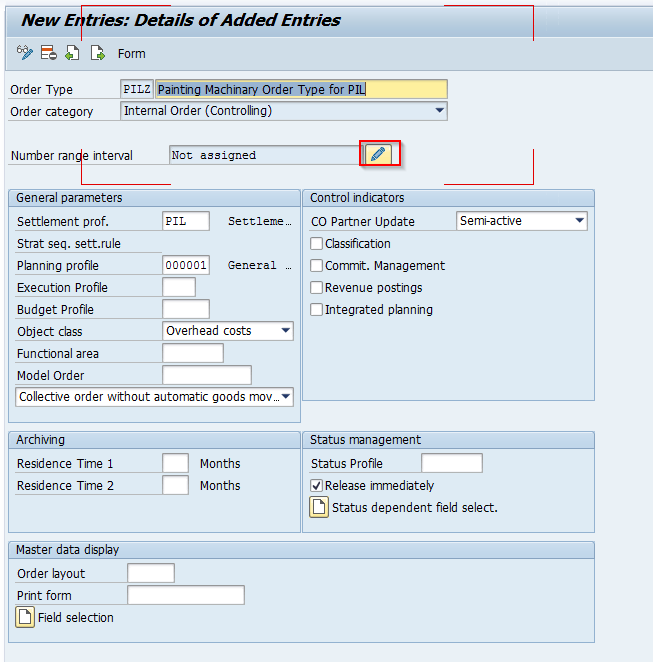
Task: Go to previous entry icon
Action: pyautogui.click(x=73, y=53)
